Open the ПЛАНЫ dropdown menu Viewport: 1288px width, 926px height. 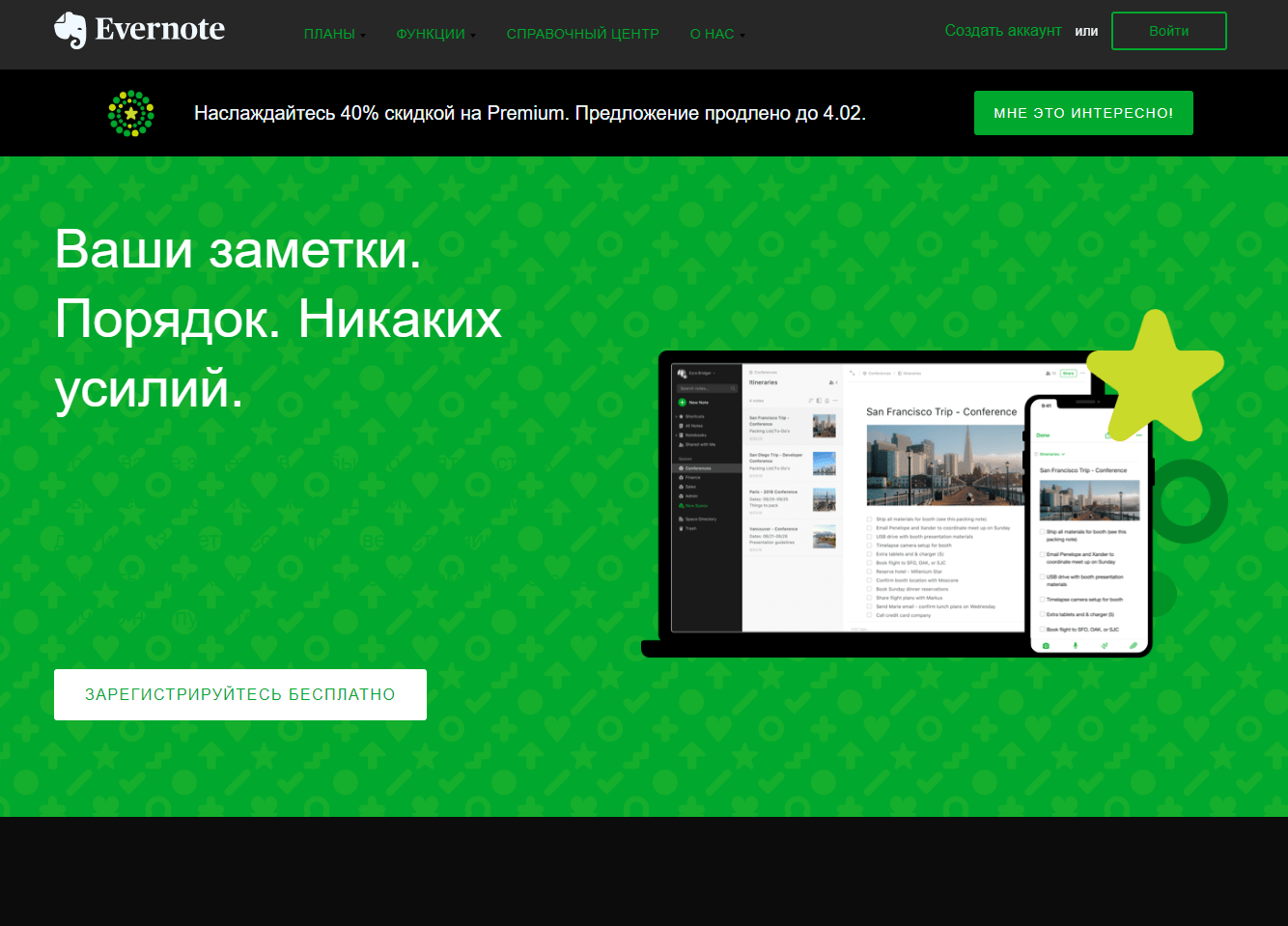point(334,33)
